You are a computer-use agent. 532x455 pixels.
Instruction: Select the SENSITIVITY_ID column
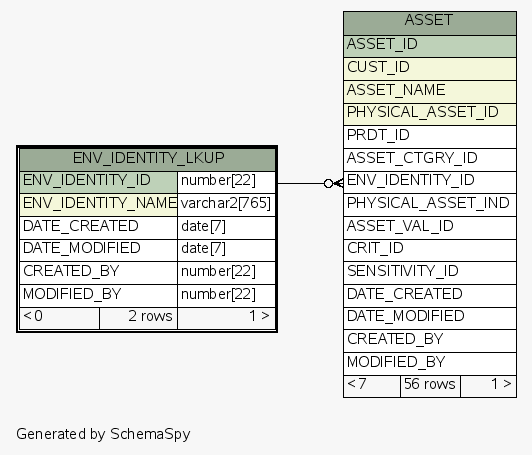pyautogui.click(x=430, y=273)
